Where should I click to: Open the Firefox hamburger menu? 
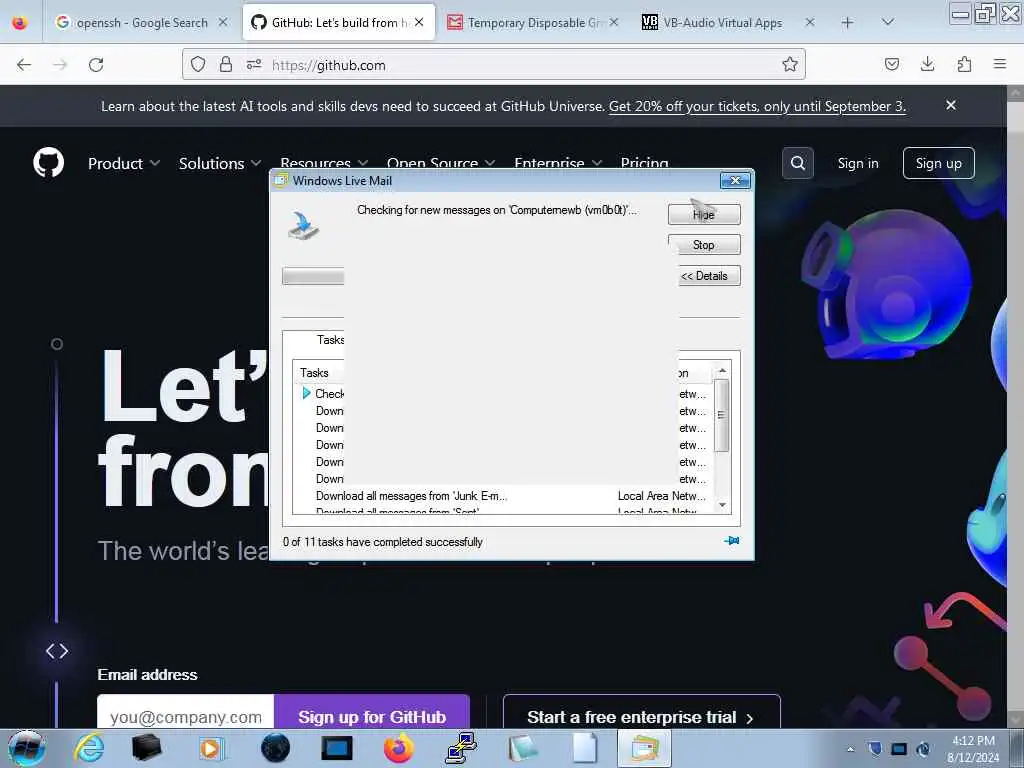pos(1000,64)
